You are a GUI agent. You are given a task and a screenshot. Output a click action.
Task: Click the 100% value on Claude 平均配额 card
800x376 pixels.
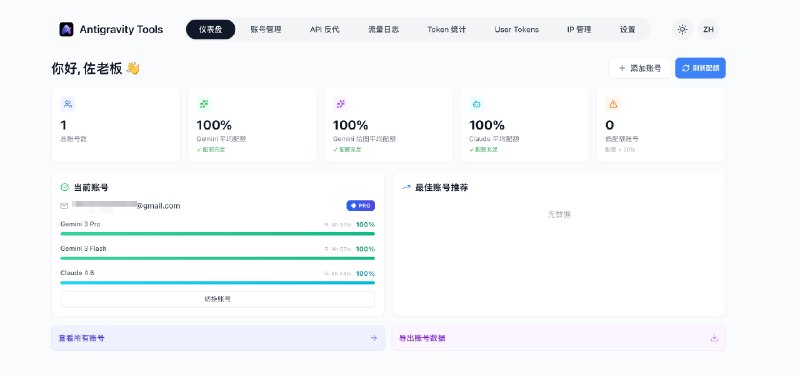point(487,125)
